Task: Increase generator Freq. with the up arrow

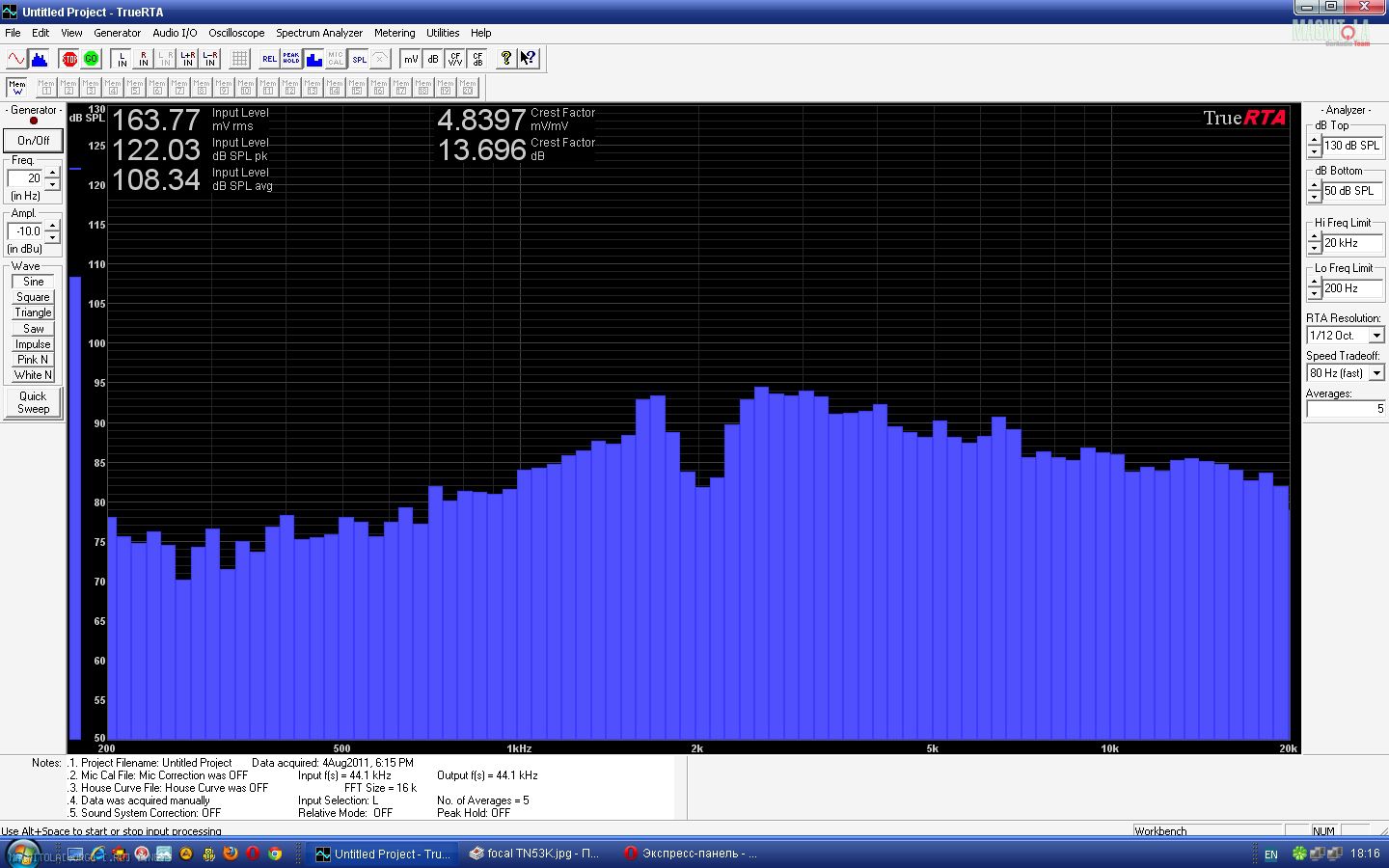Action: point(53,173)
